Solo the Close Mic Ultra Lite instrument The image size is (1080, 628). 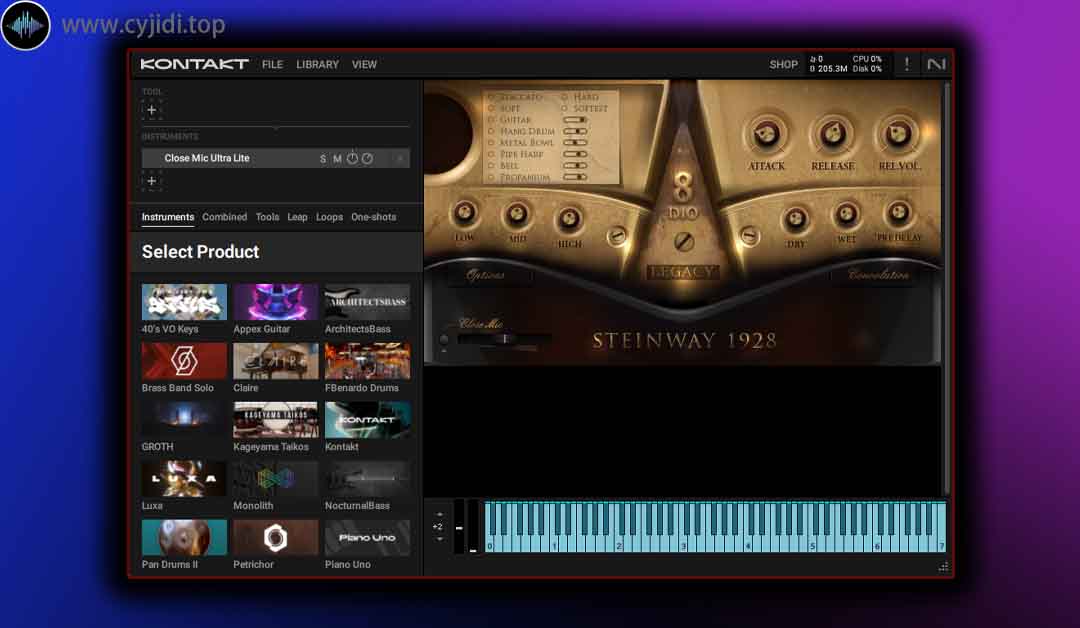click(x=322, y=158)
